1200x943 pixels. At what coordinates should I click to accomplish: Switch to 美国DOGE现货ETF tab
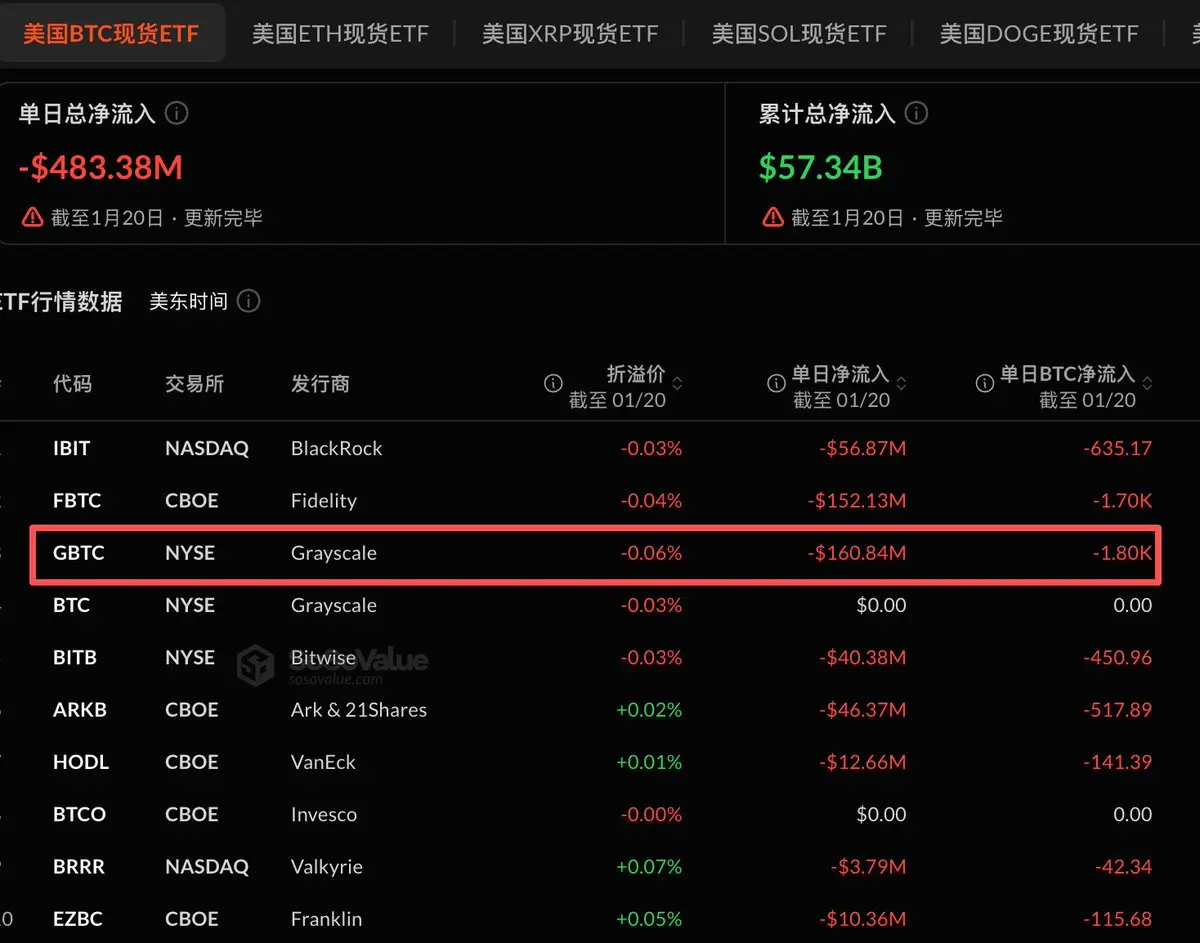[1039, 34]
